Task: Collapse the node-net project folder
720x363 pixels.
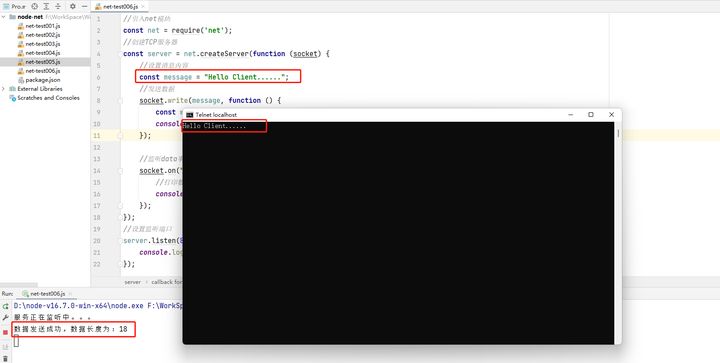Action: 4,17
